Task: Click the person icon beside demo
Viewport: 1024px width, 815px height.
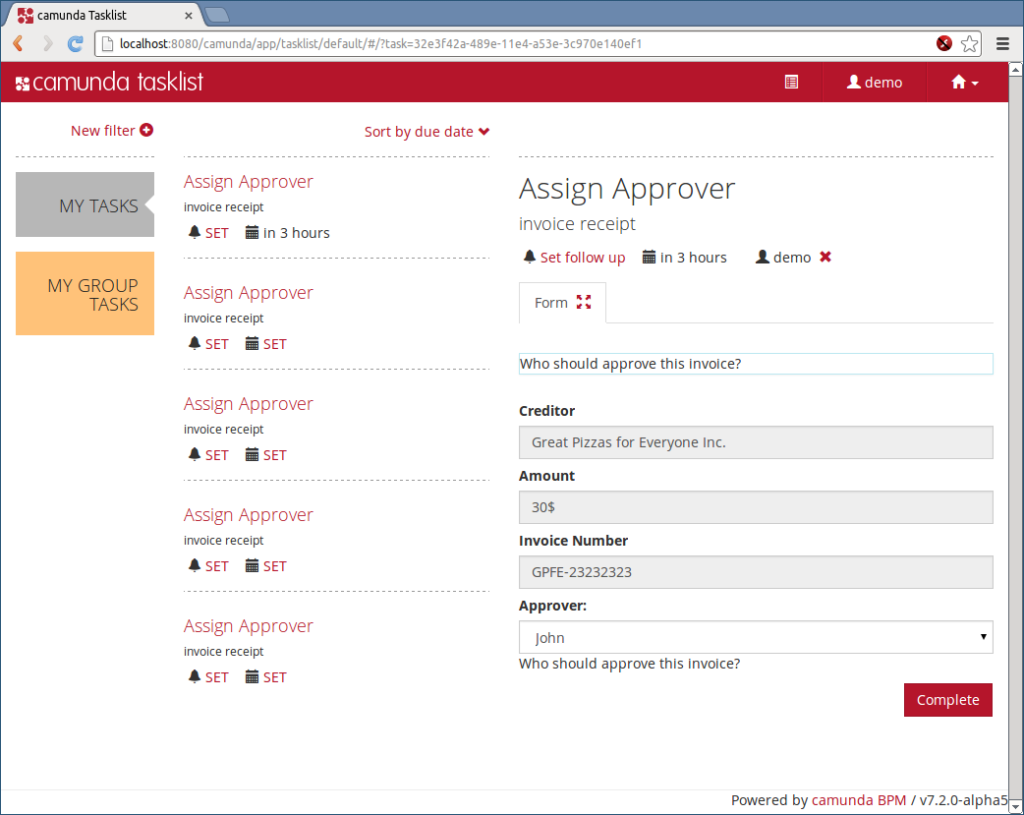Action: [852, 82]
